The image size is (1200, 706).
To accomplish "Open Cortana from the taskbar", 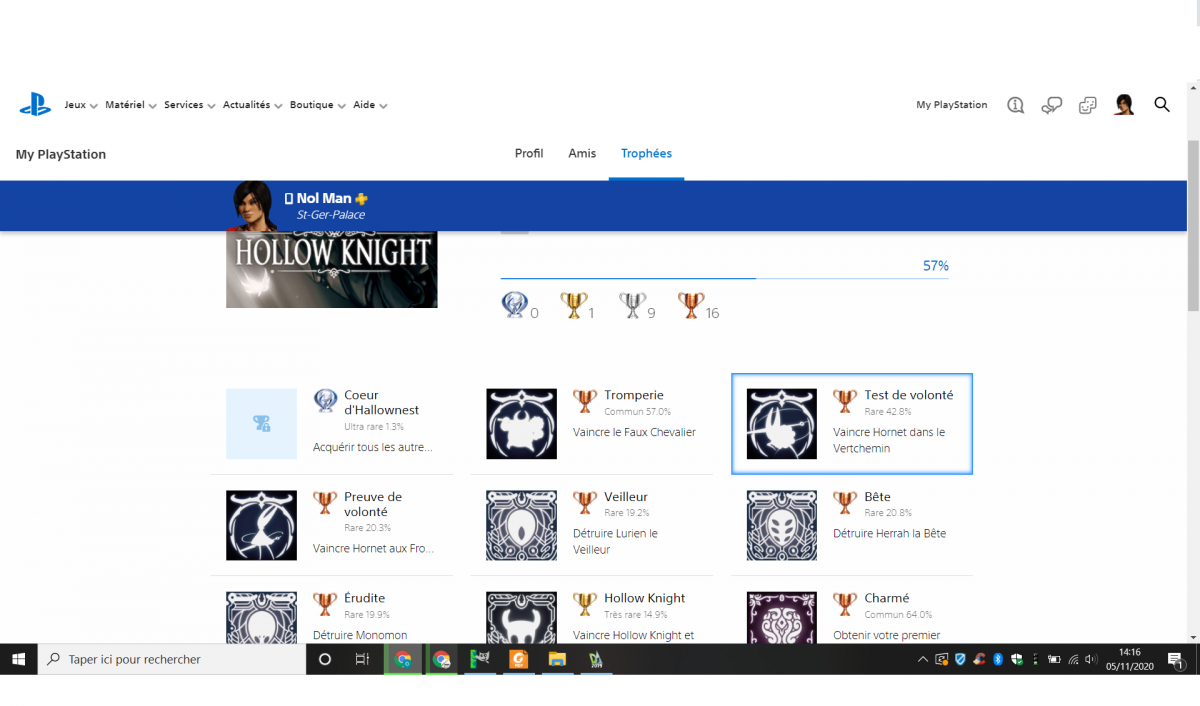I will [325, 660].
